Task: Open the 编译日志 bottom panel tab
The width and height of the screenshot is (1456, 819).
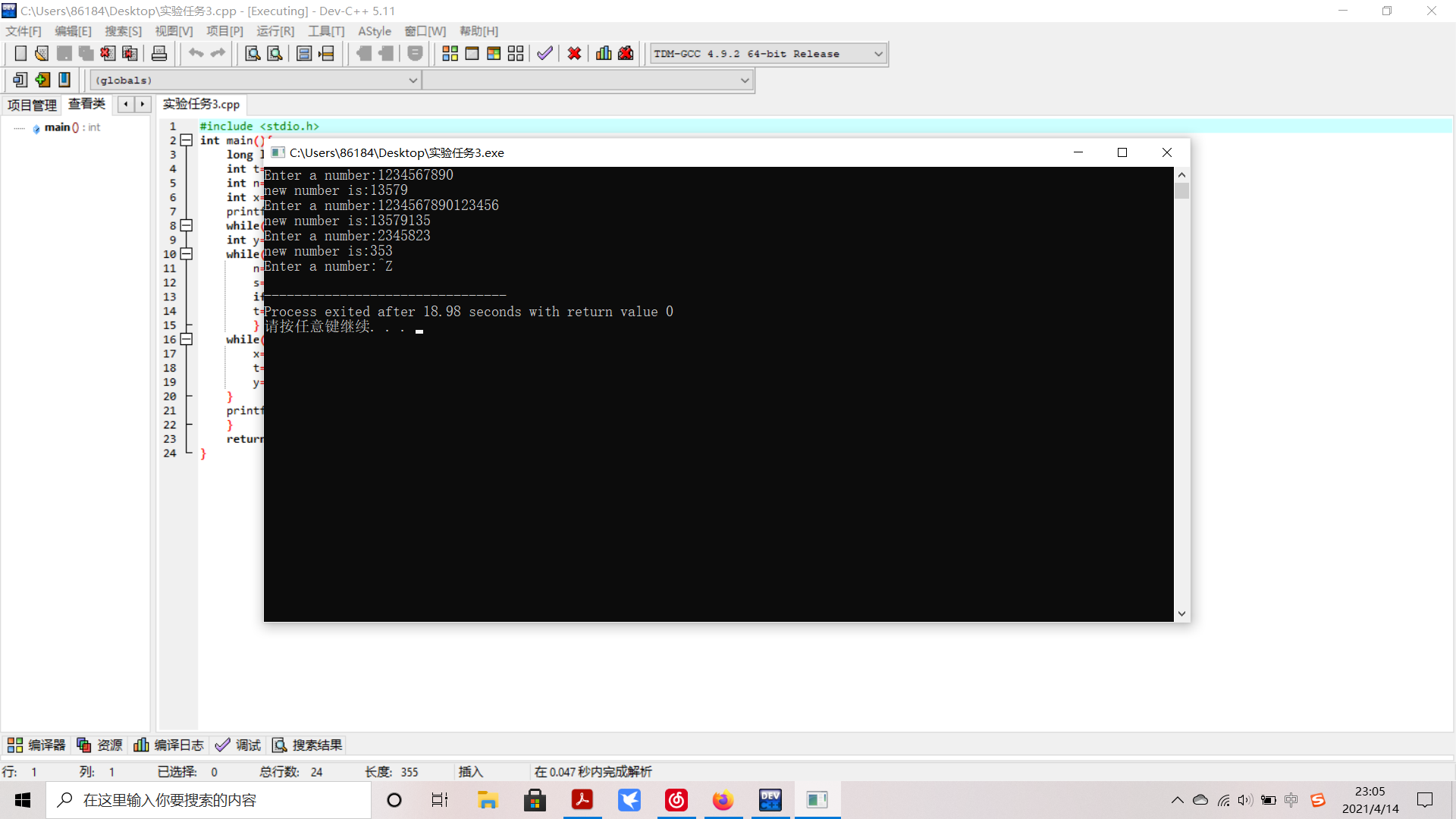Action: [x=169, y=745]
